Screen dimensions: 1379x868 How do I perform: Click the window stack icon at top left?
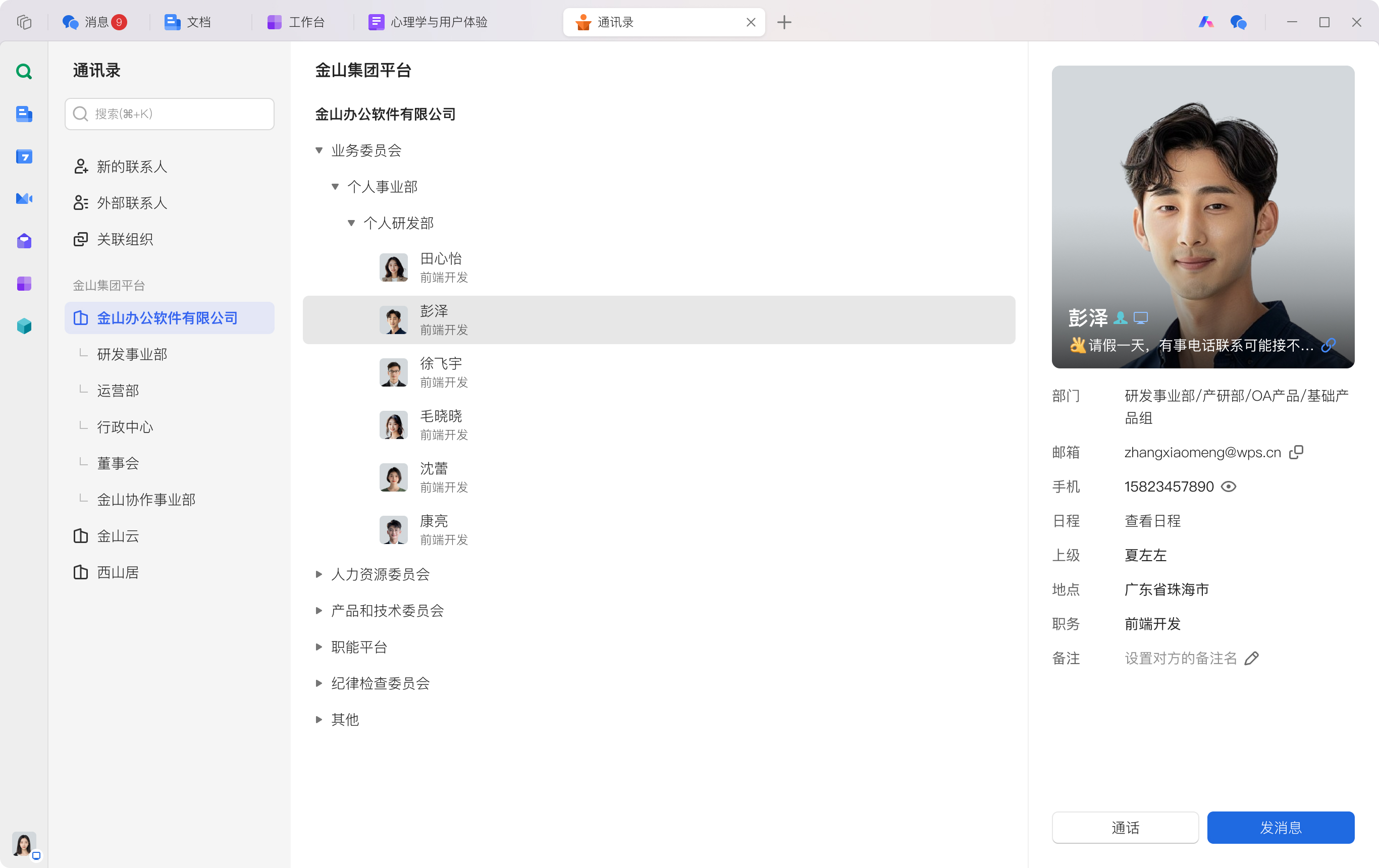pyautogui.click(x=24, y=22)
